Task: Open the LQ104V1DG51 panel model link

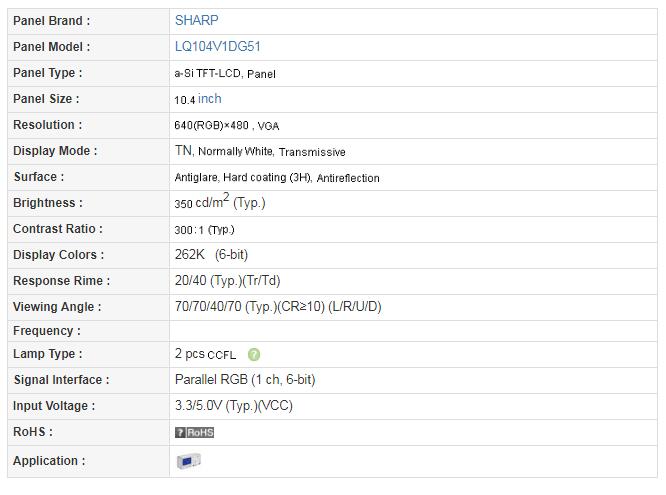Action: [x=218, y=46]
